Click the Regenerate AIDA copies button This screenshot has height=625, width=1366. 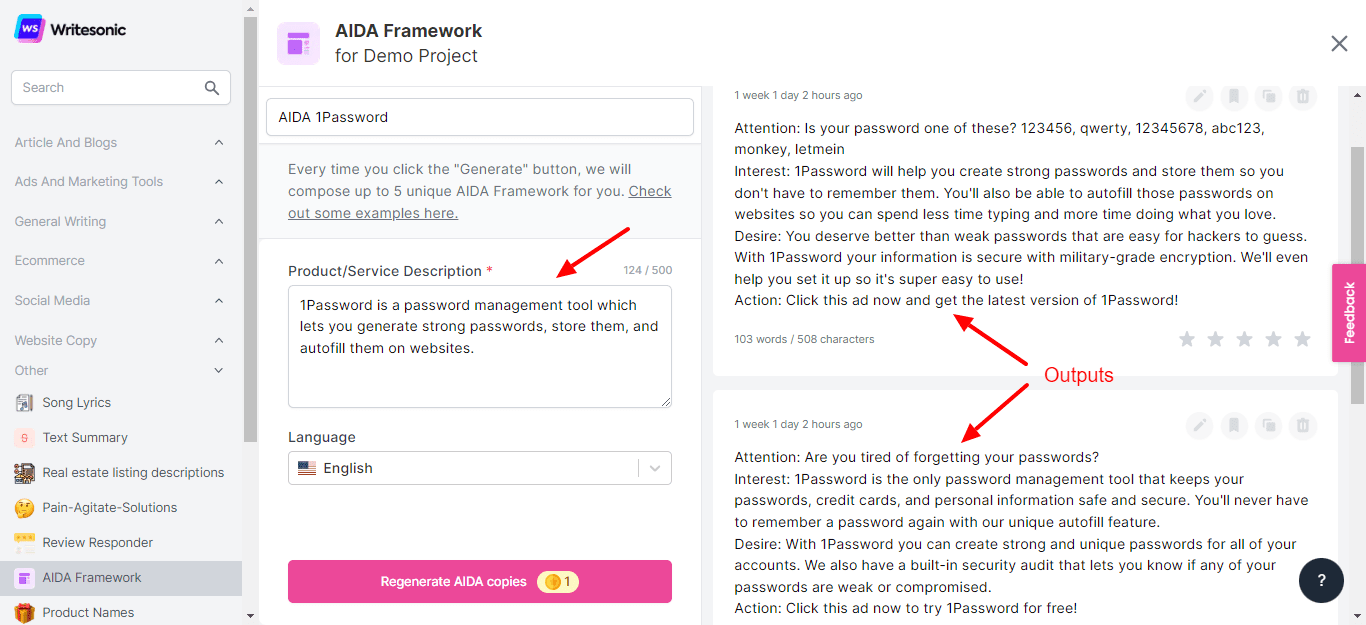(x=480, y=582)
